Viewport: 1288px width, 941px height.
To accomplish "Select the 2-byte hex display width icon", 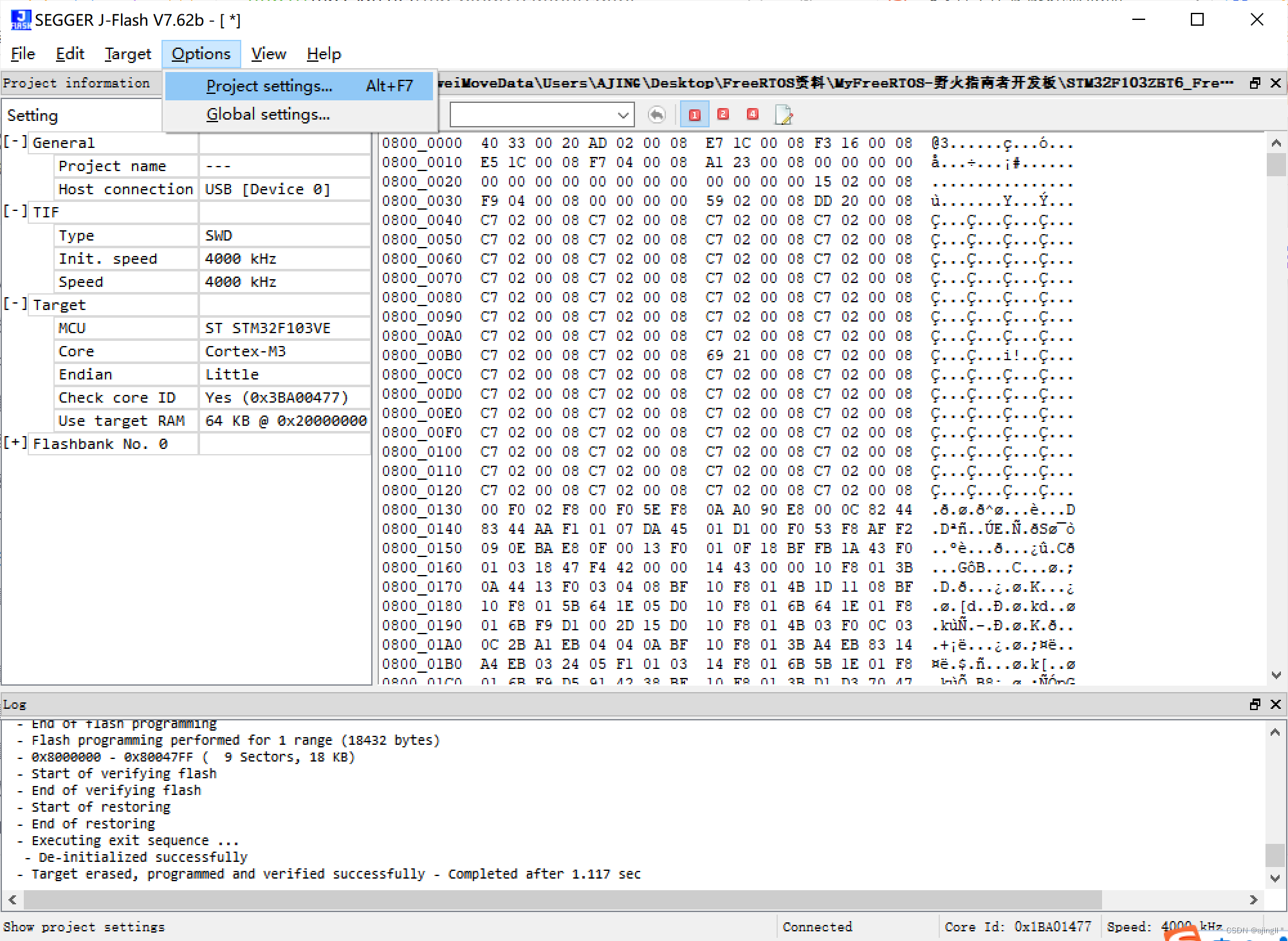I will [x=722, y=114].
